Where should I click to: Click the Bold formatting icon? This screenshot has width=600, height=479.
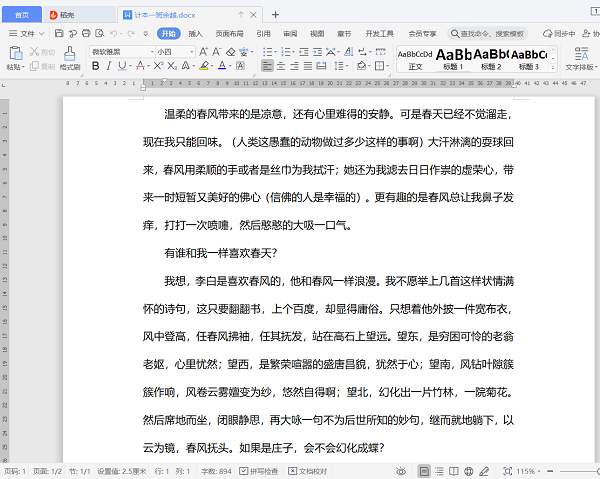pyautogui.click(x=95, y=66)
